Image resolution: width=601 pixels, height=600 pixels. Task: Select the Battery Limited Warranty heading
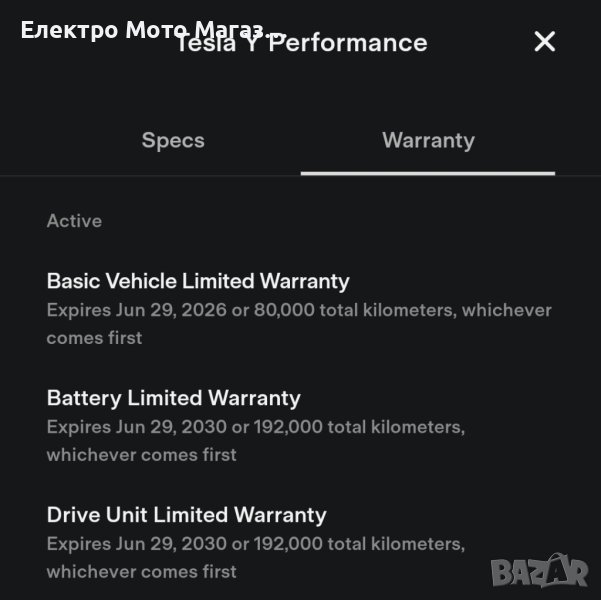pyautogui.click(x=173, y=398)
